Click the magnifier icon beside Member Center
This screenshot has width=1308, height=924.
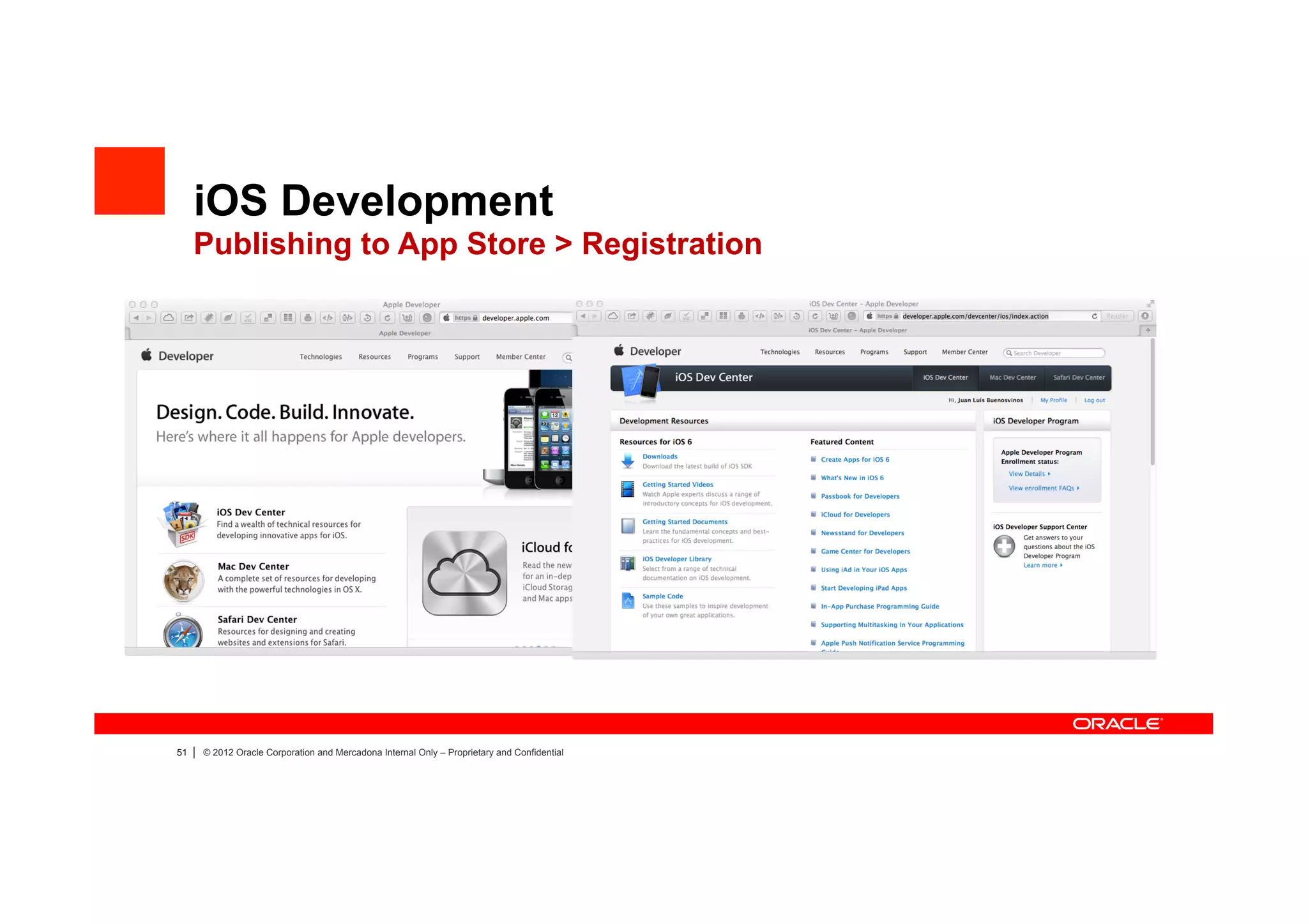tap(568, 358)
